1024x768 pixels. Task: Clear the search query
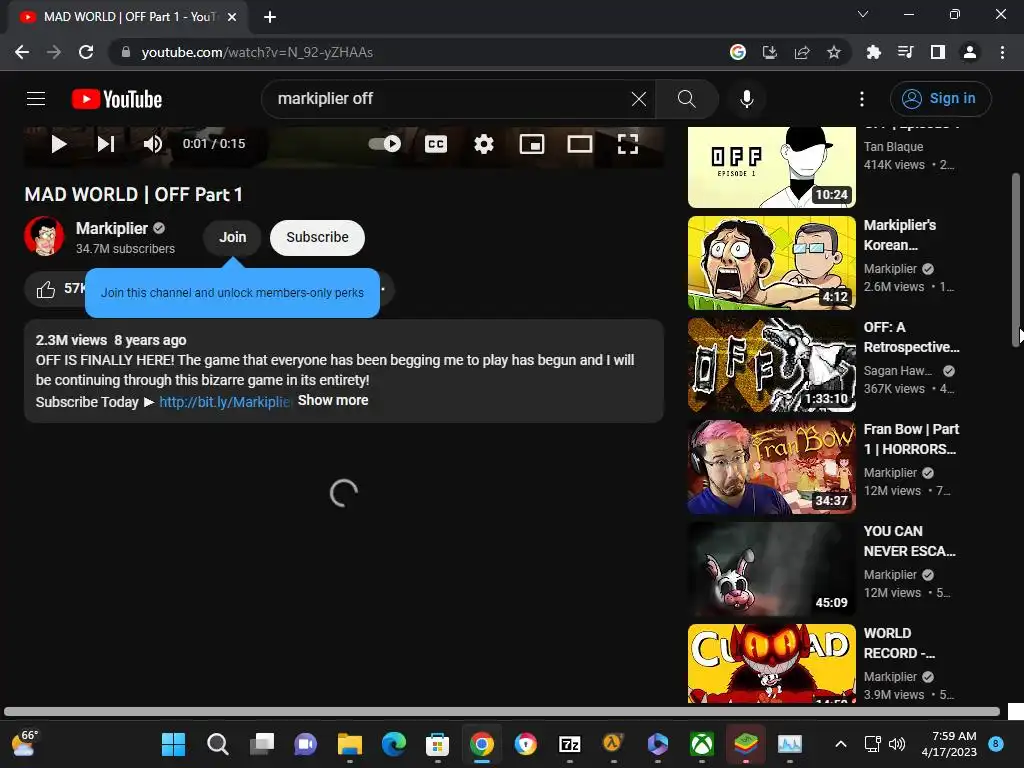[639, 99]
